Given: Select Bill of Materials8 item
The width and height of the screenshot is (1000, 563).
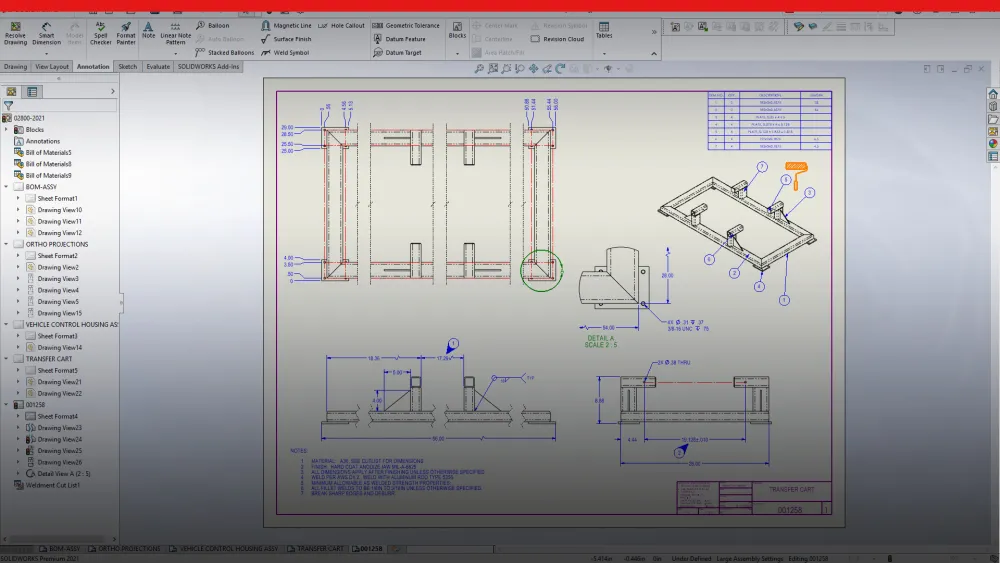Looking at the screenshot, I should (x=42, y=164).
